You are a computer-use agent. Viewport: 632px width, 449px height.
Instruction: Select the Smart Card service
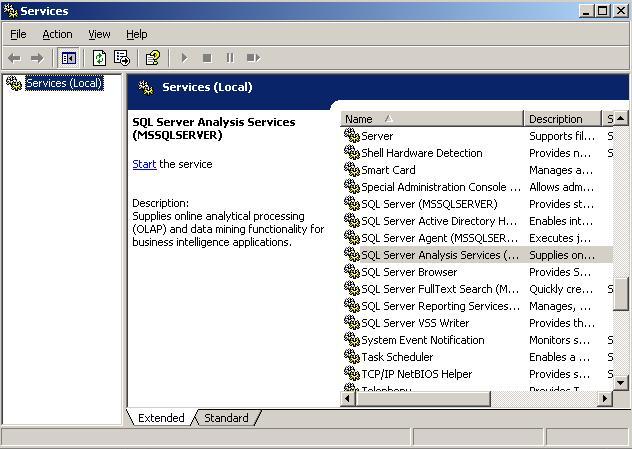point(478,170)
